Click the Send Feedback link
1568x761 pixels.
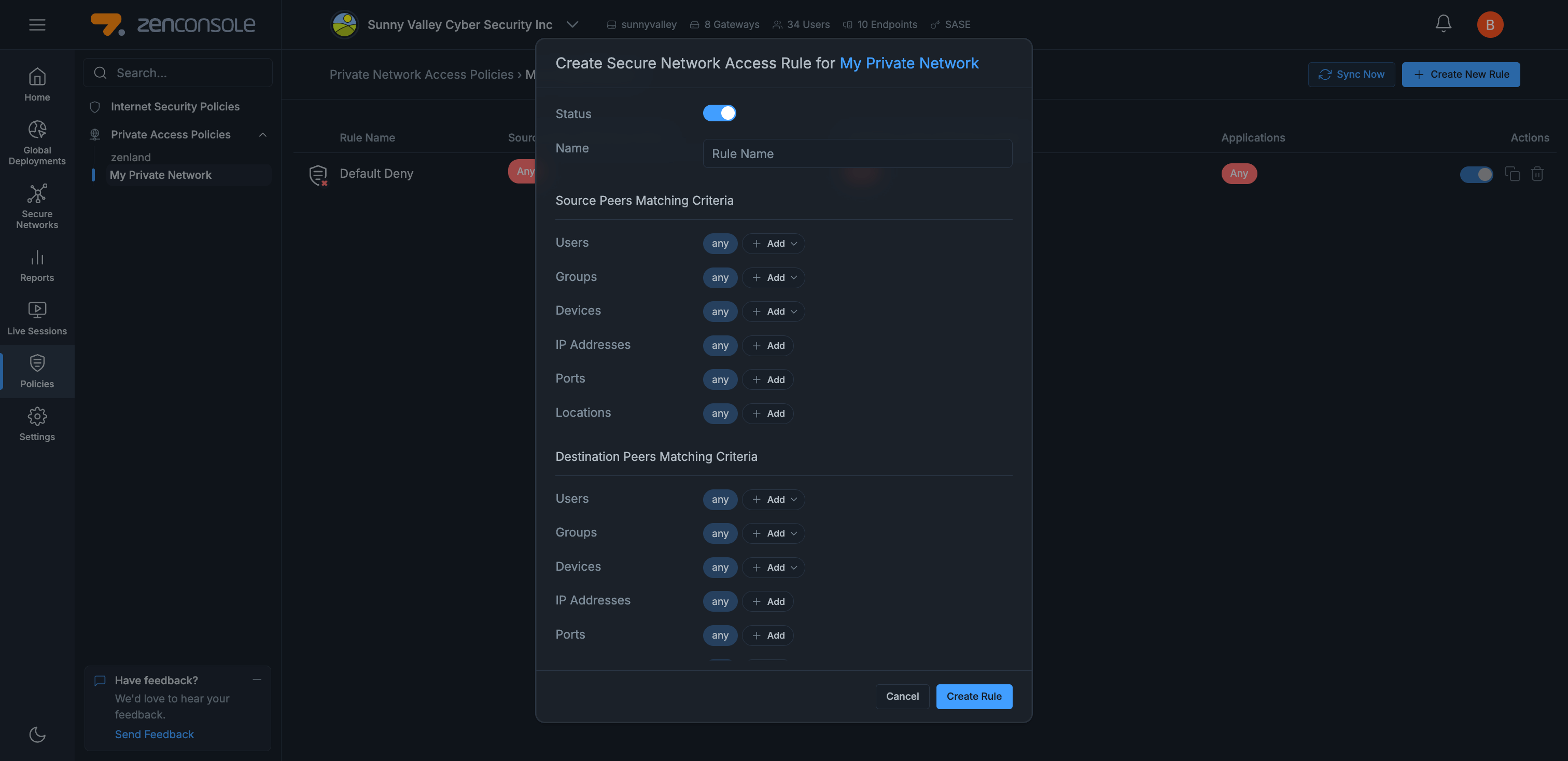pos(154,734)
